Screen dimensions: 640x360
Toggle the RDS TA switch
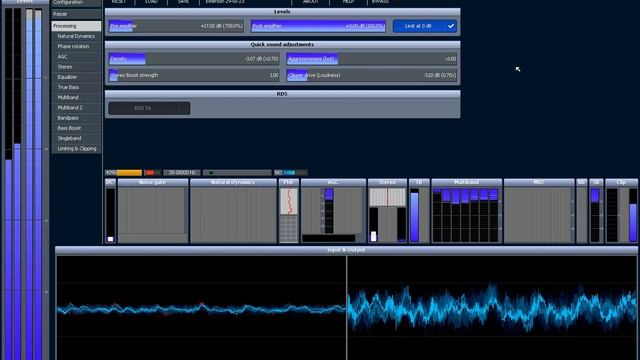149,108
